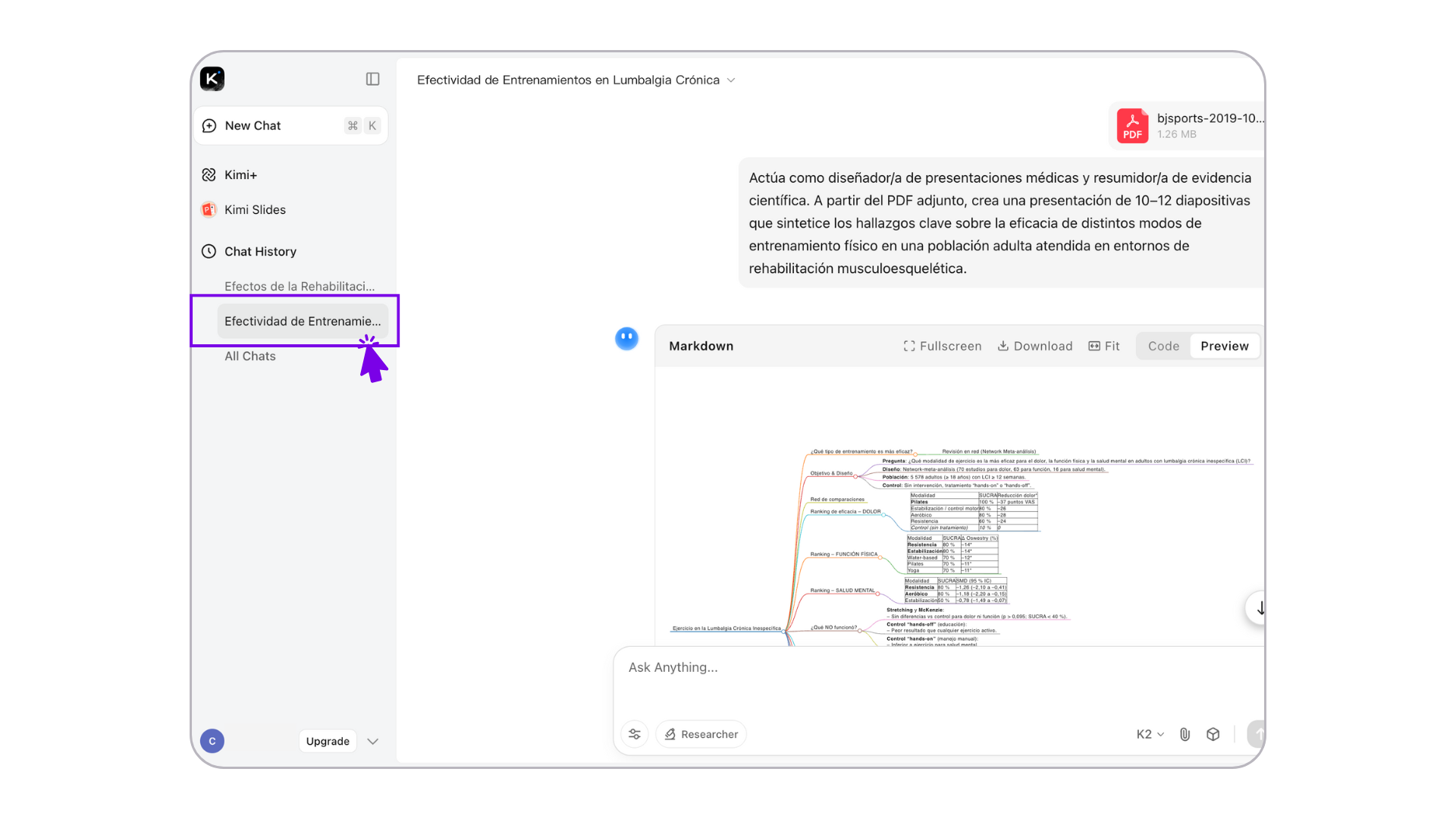
Task: Open the settings sliders icon
Action: 635,734
